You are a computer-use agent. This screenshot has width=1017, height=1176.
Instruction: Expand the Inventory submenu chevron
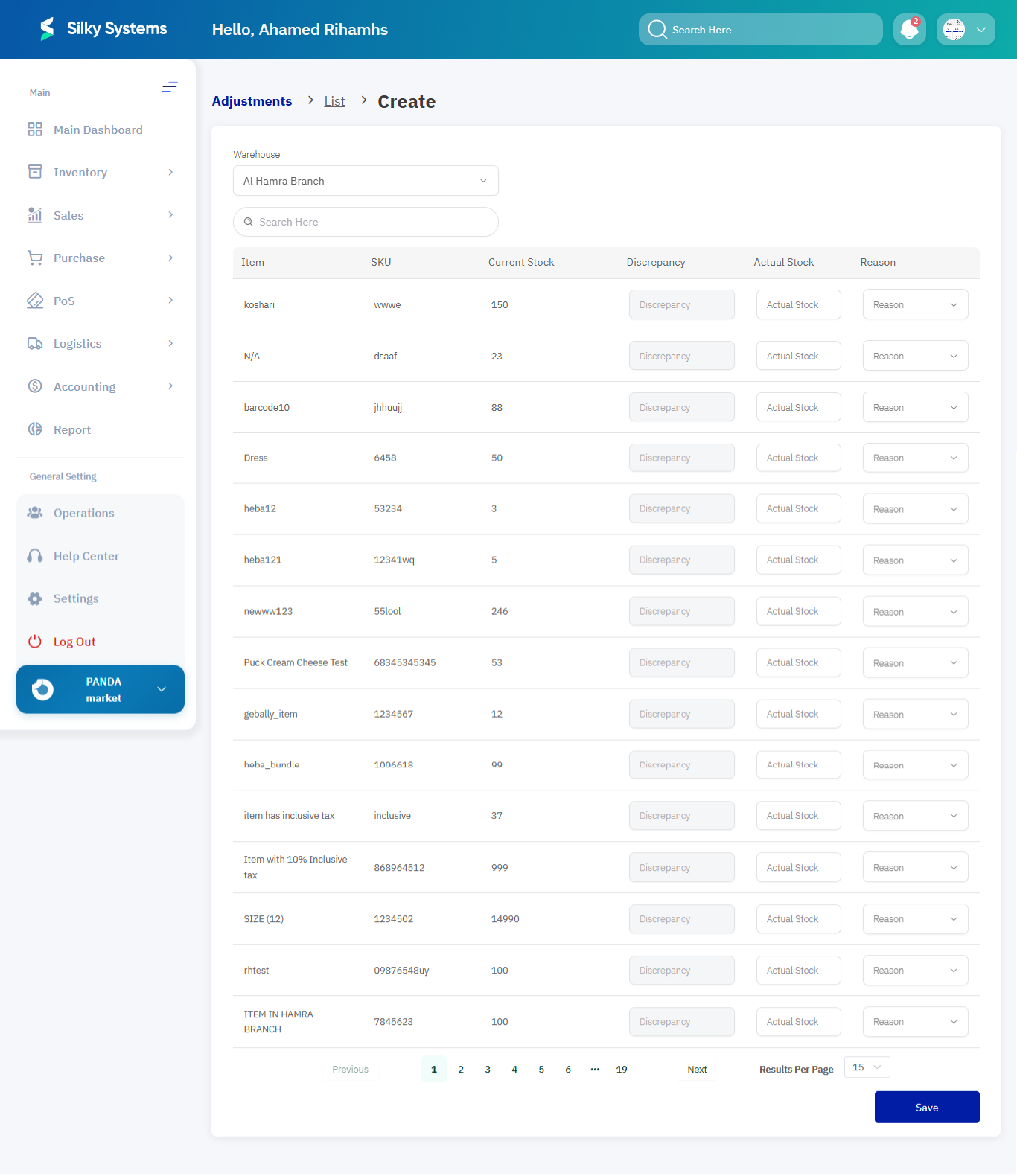click(170, 172)
